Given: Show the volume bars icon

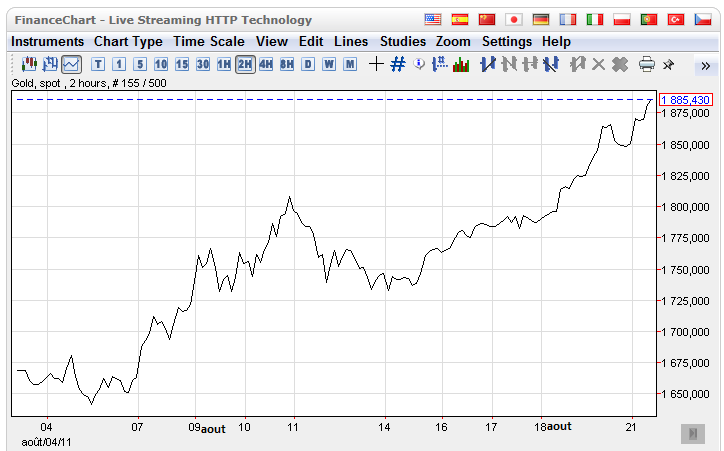Looking at the screenshot, I should pyautogui.click(x=461, y=64).
